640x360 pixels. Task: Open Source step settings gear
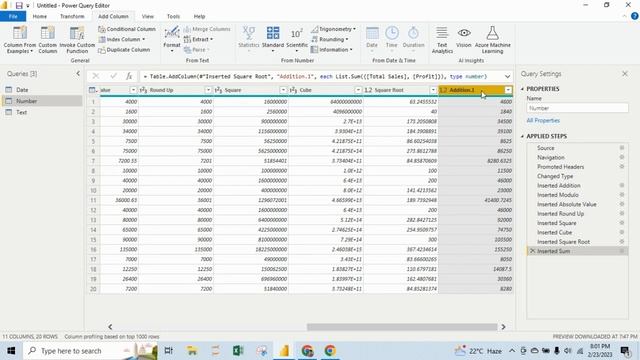pos(622,148)
